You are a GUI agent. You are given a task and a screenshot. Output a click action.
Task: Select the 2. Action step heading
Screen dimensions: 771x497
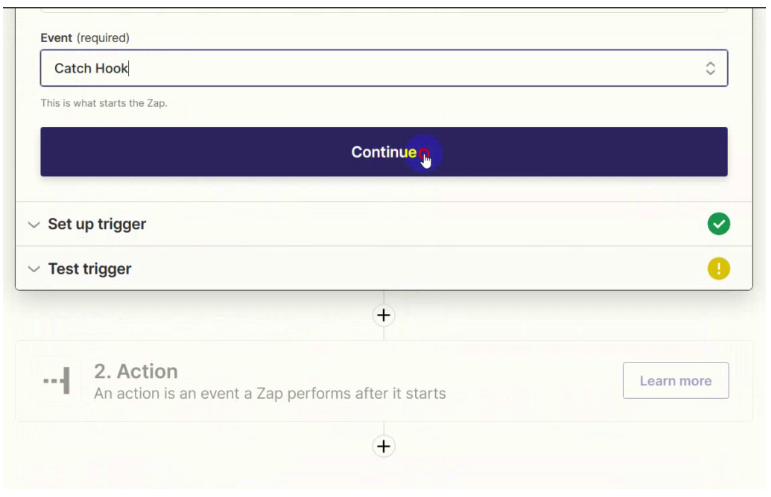136,371
